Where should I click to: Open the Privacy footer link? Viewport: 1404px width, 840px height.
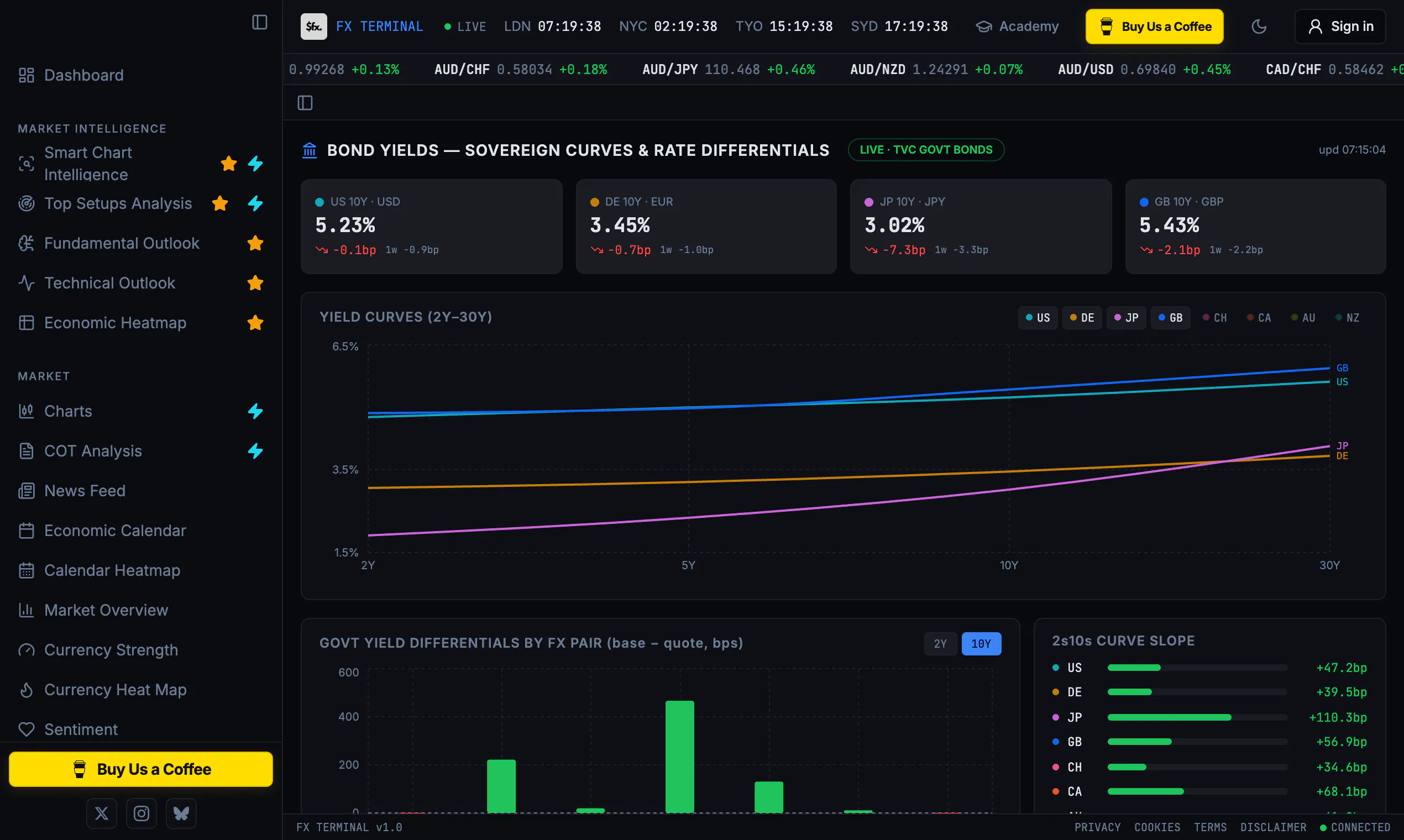tap(1097, 827)
